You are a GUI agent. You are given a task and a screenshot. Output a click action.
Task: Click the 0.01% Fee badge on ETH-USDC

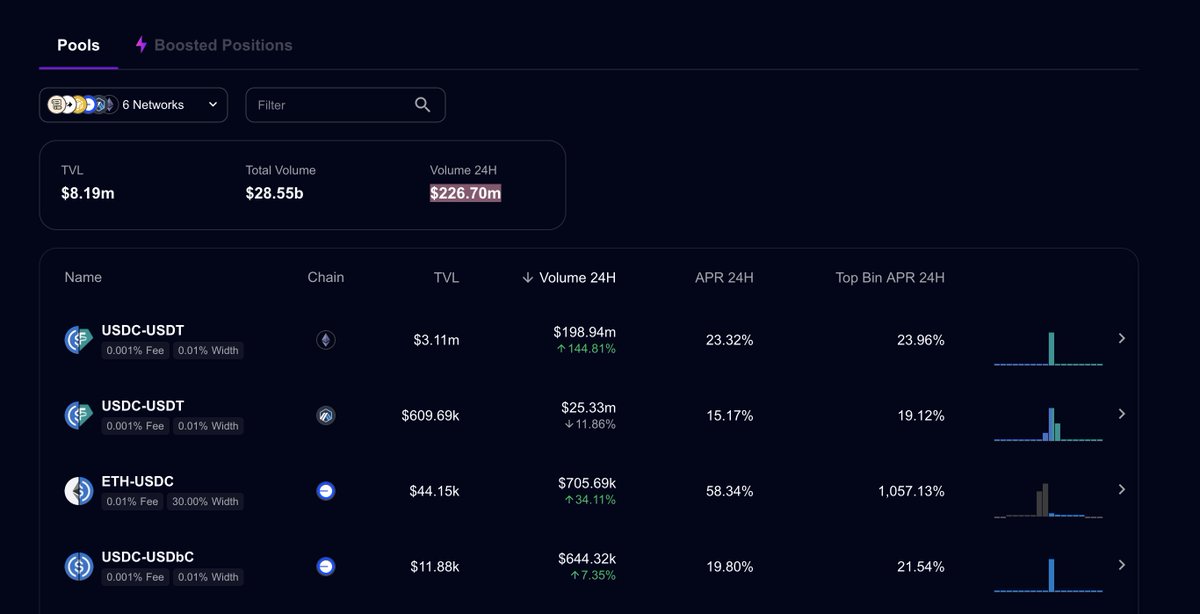[x=133, y=502]
